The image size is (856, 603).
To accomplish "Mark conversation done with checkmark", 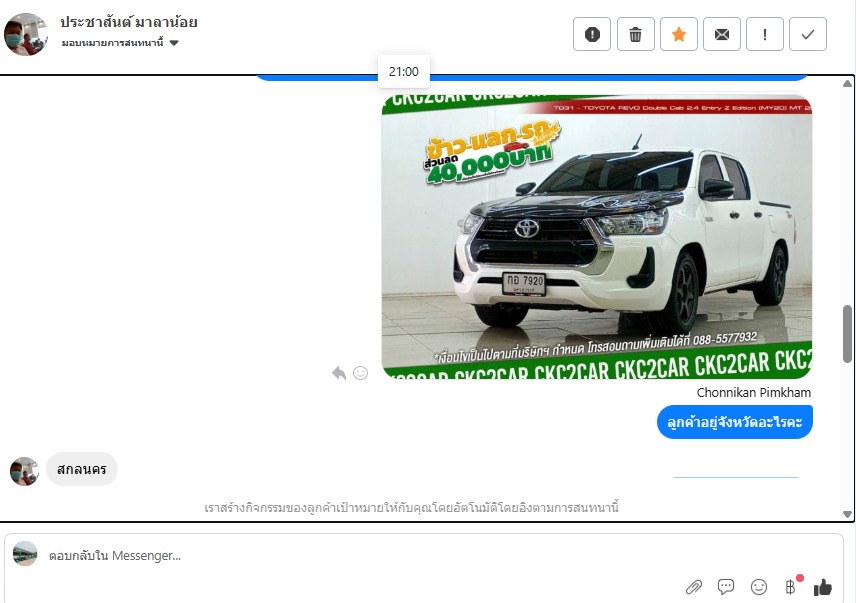I will pyautogui.click(x=808, y=34).
